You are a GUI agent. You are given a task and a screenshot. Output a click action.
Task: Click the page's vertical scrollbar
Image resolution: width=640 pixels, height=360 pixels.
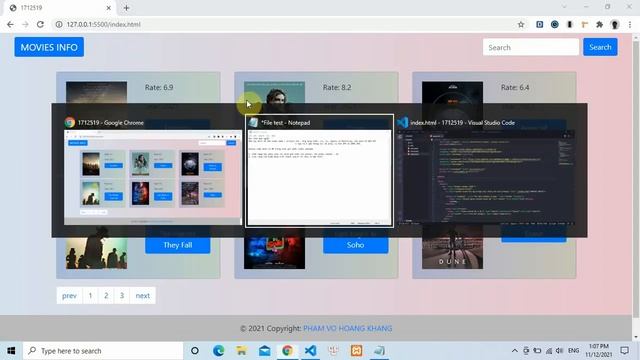[x=636, y=180]
